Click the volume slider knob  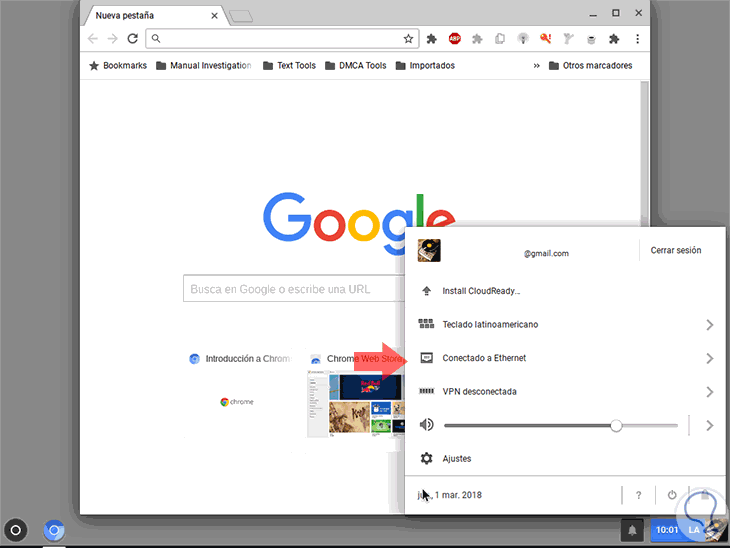616,425
